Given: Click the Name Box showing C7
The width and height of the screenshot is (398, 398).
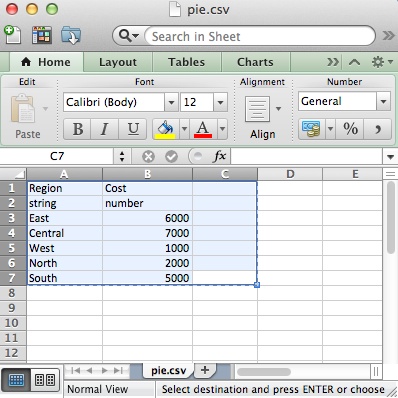Looking at the screenshot, I should pyautogui.click(x=57, y=156).
